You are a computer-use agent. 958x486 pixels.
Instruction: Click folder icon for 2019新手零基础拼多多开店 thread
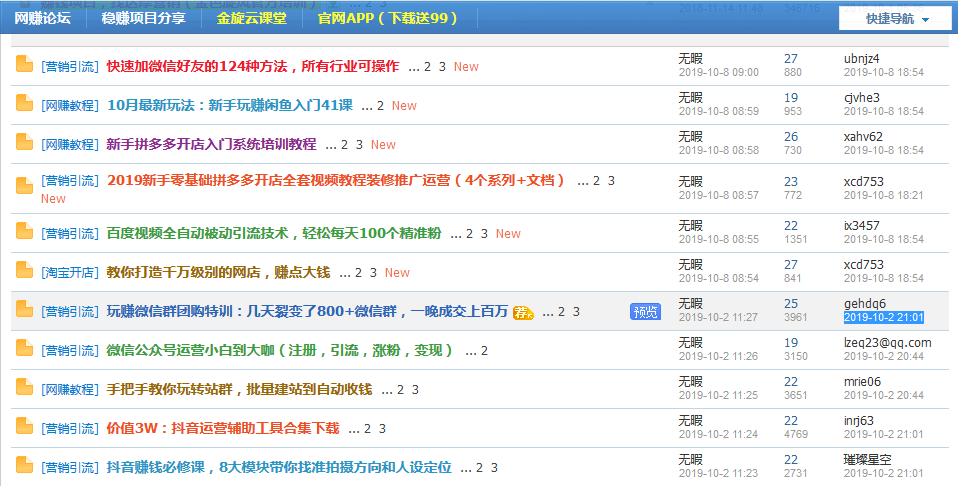tap(24, 186)
